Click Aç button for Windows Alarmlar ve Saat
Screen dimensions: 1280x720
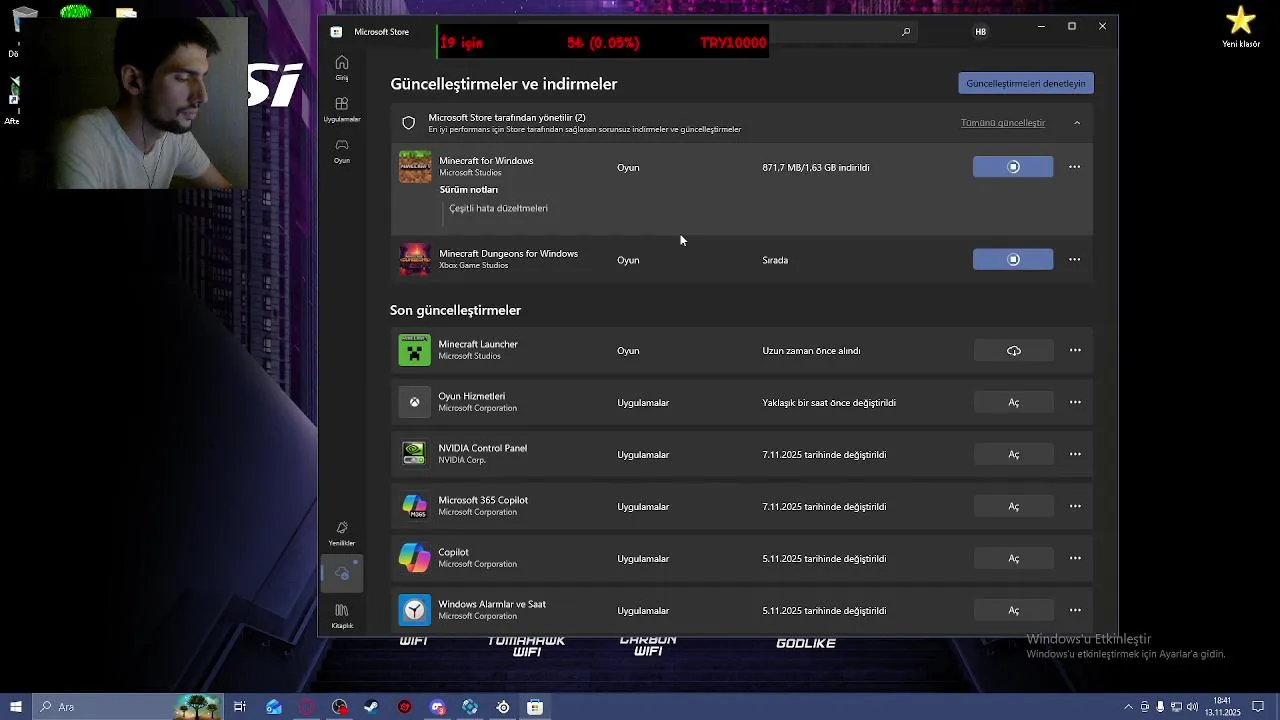coord(1014,611)
